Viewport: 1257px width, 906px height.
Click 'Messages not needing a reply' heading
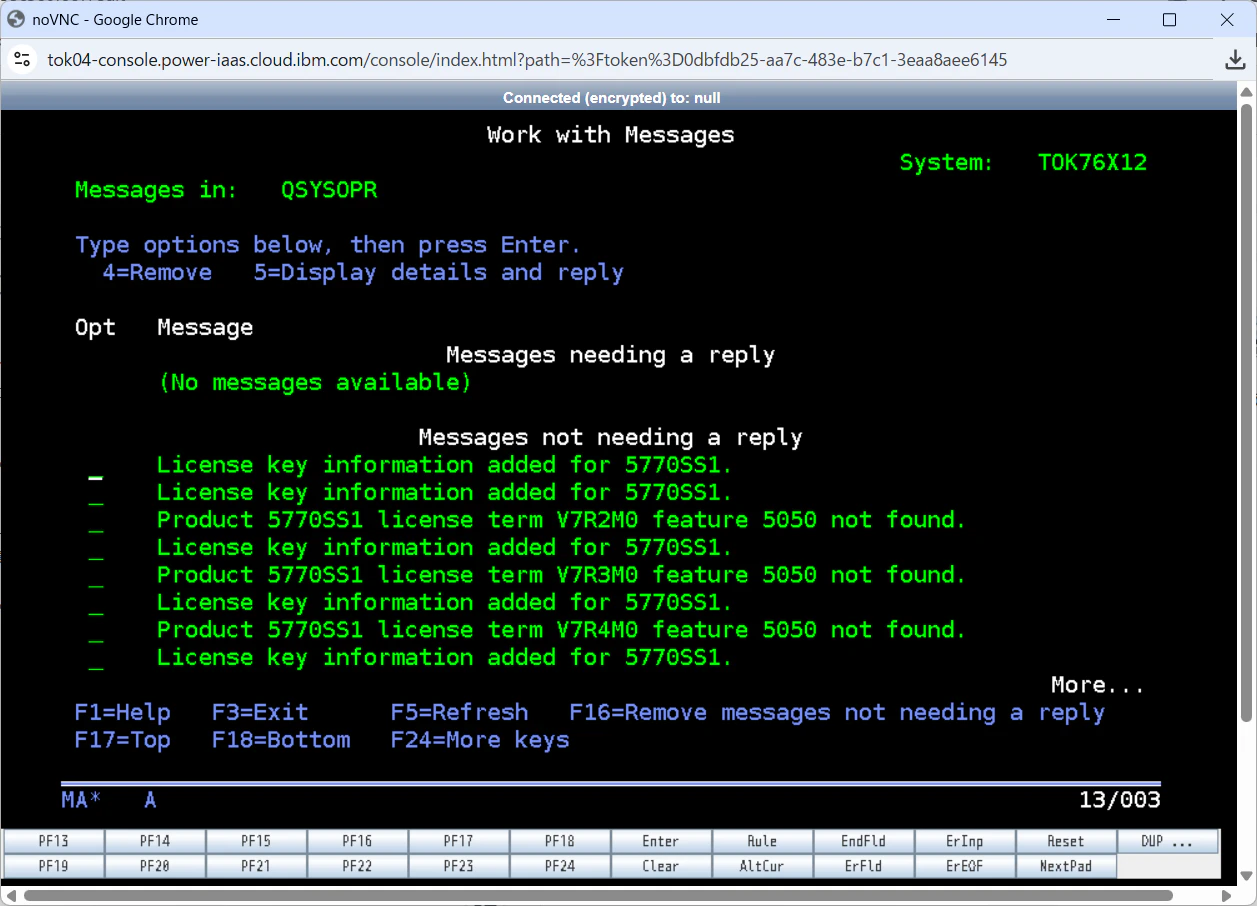[x=610, y=438]
